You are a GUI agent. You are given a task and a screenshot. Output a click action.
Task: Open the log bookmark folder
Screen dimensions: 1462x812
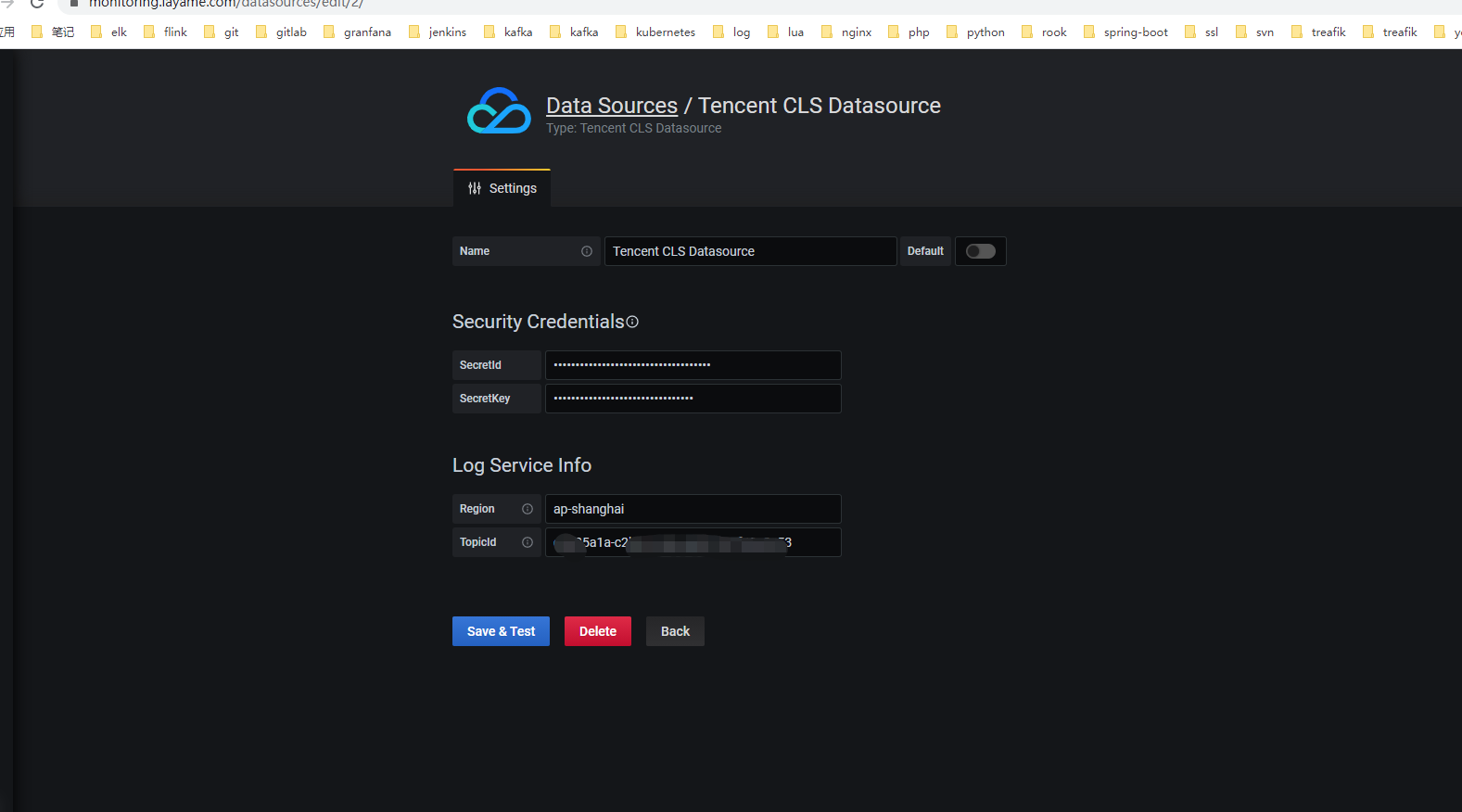731,32
